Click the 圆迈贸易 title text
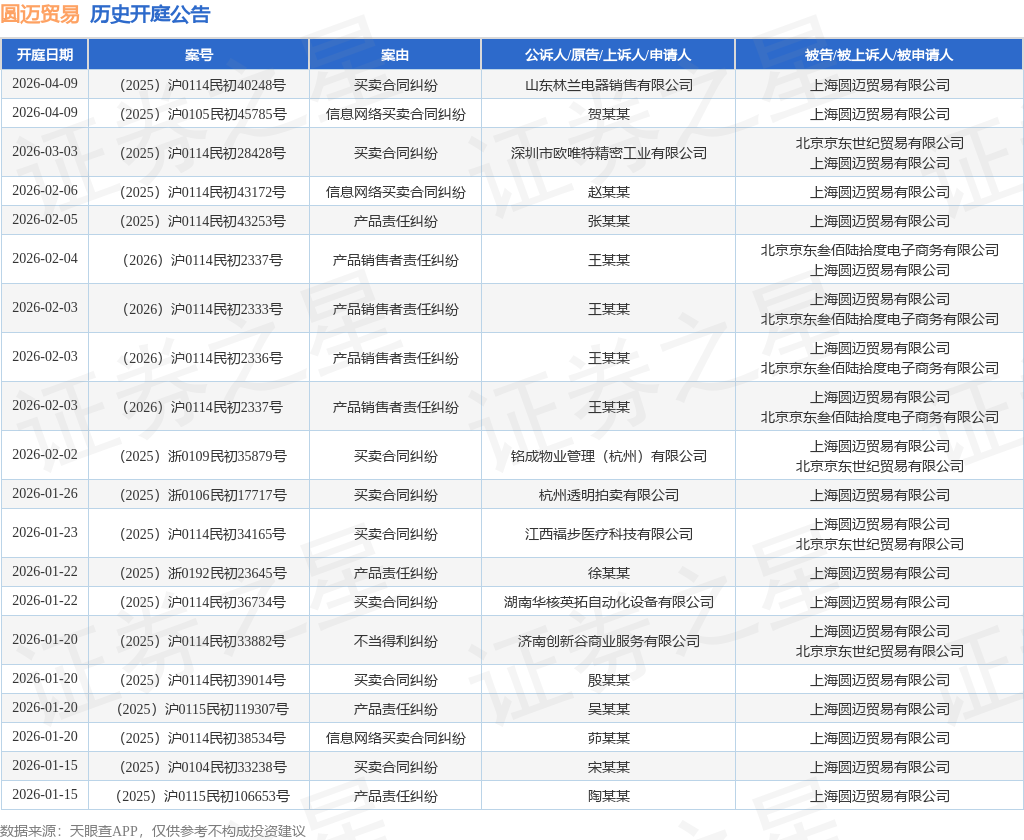The height and width of the screenshot is (840, 1024). [40, 14]
